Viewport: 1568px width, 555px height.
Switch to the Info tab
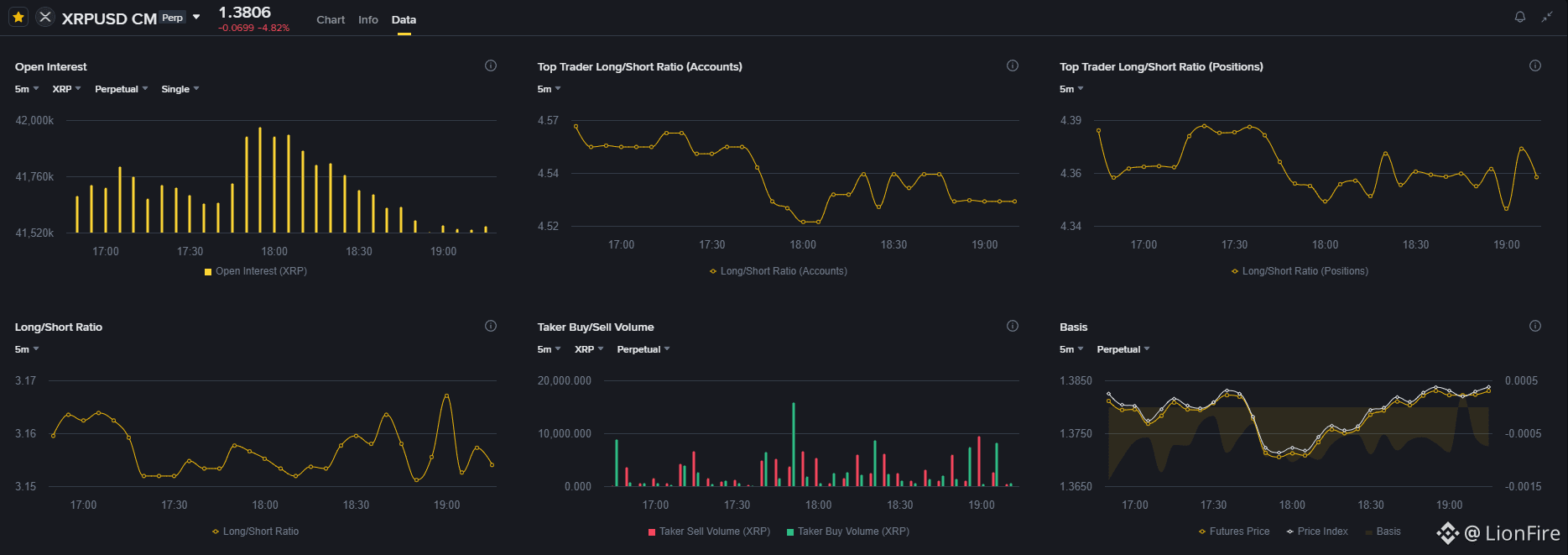(x=368, y=19)
